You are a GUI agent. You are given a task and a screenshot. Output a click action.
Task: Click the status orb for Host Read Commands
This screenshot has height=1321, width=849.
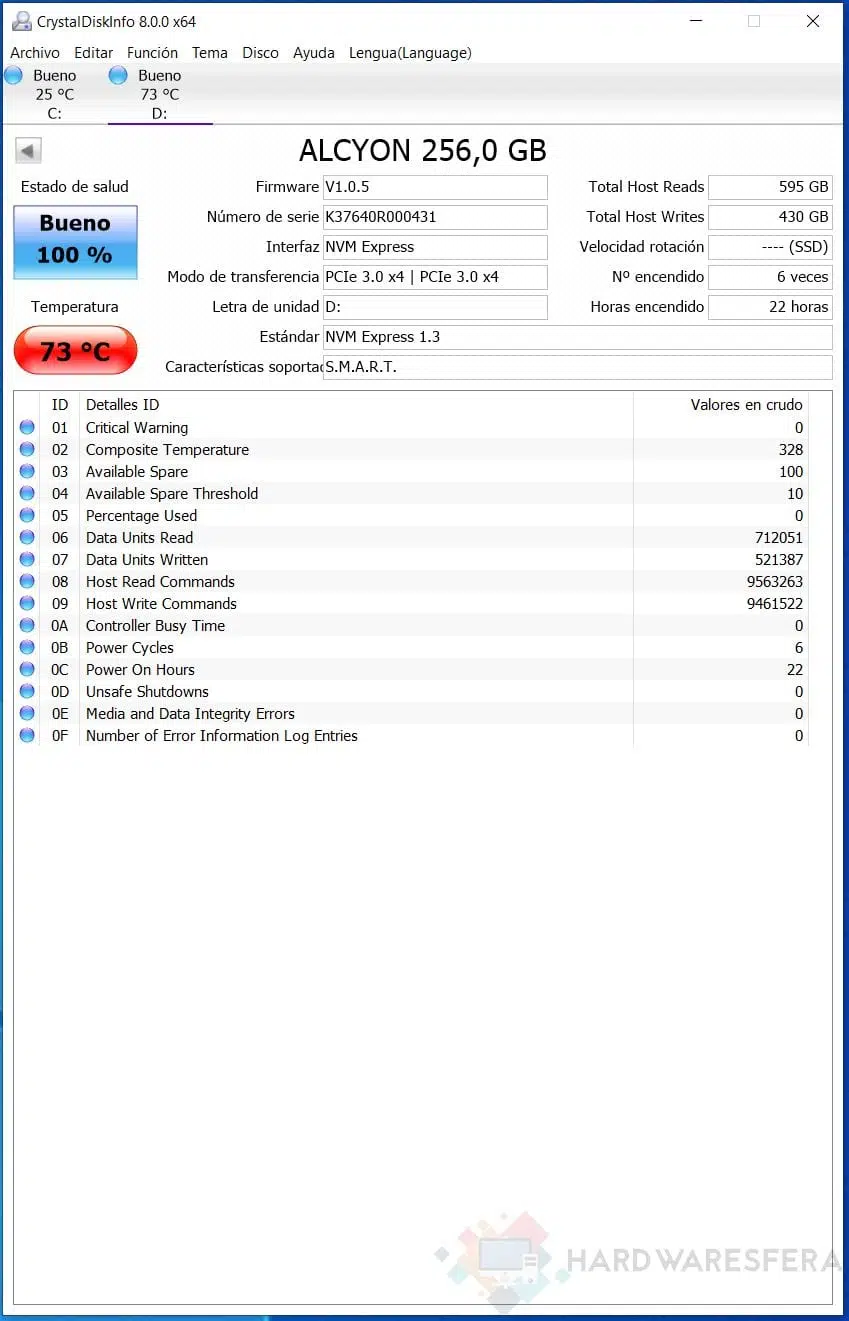[x=27, y=581]
